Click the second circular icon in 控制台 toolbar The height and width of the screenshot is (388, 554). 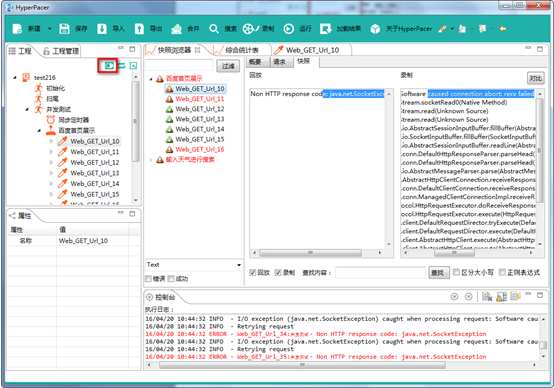click(468, 297)
